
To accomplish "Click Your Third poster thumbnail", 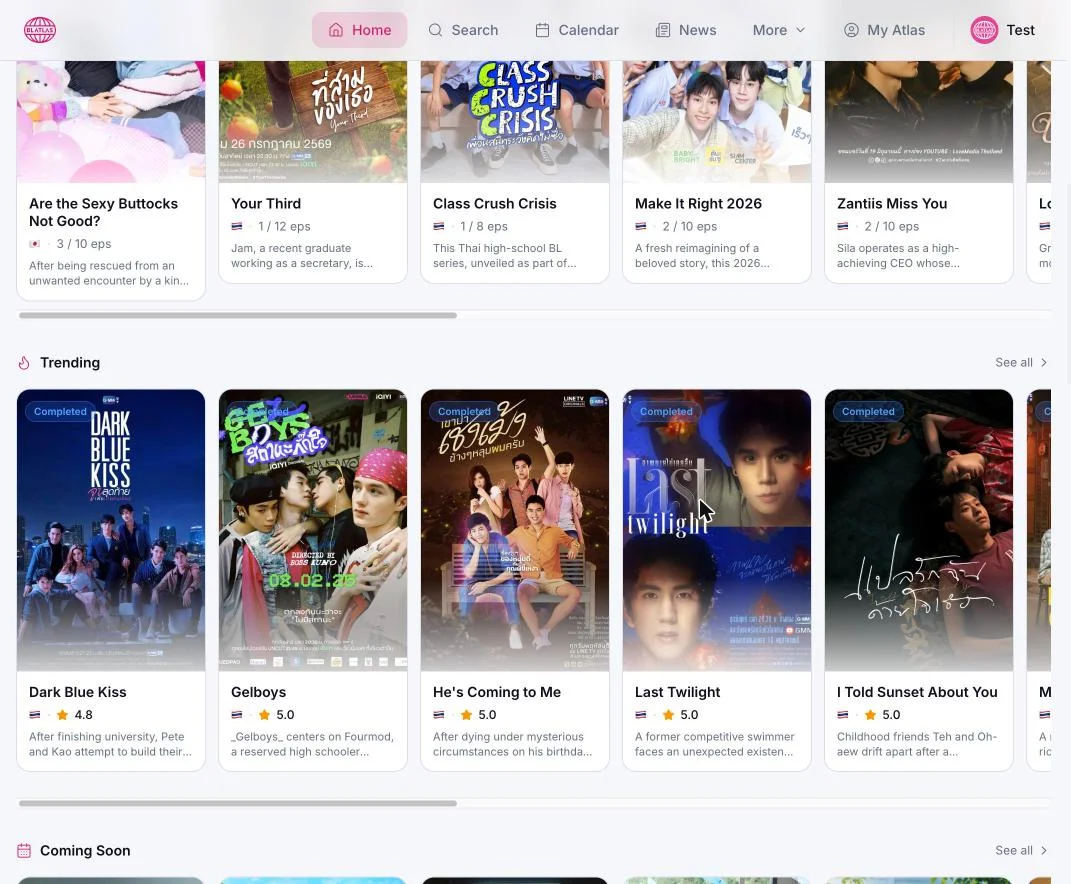I will coord(313,122).
